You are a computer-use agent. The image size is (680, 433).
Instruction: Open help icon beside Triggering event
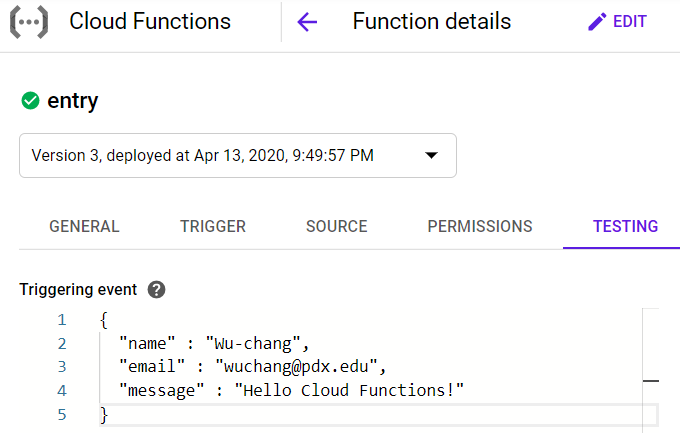click(155, 290)
